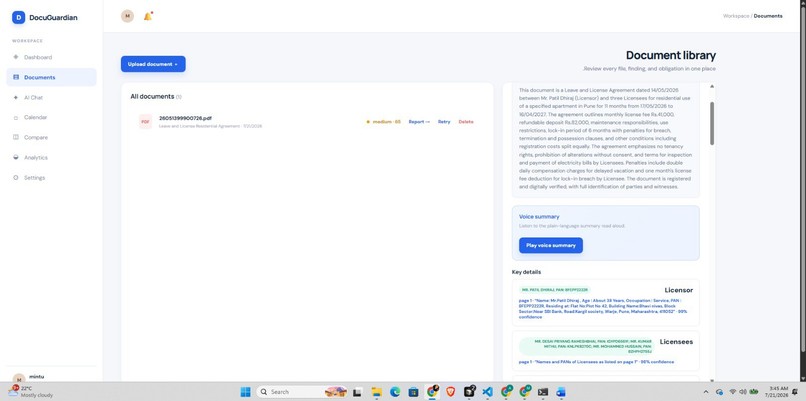Open the terminal from the taskbar

(542, 392)
